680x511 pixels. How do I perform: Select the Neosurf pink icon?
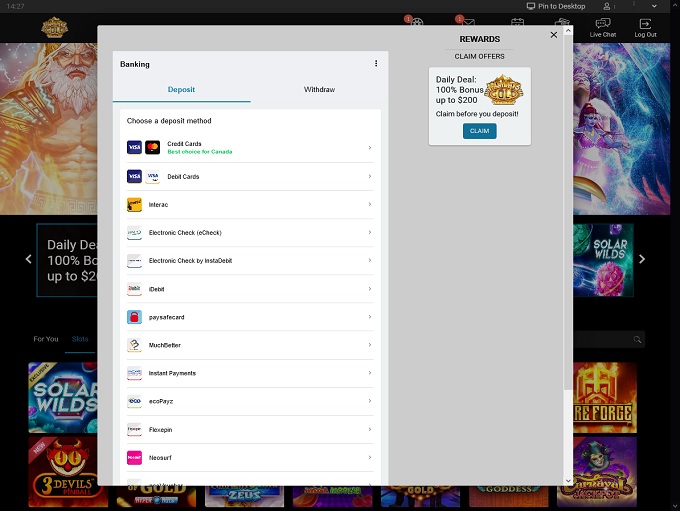[x=134, y=457]
